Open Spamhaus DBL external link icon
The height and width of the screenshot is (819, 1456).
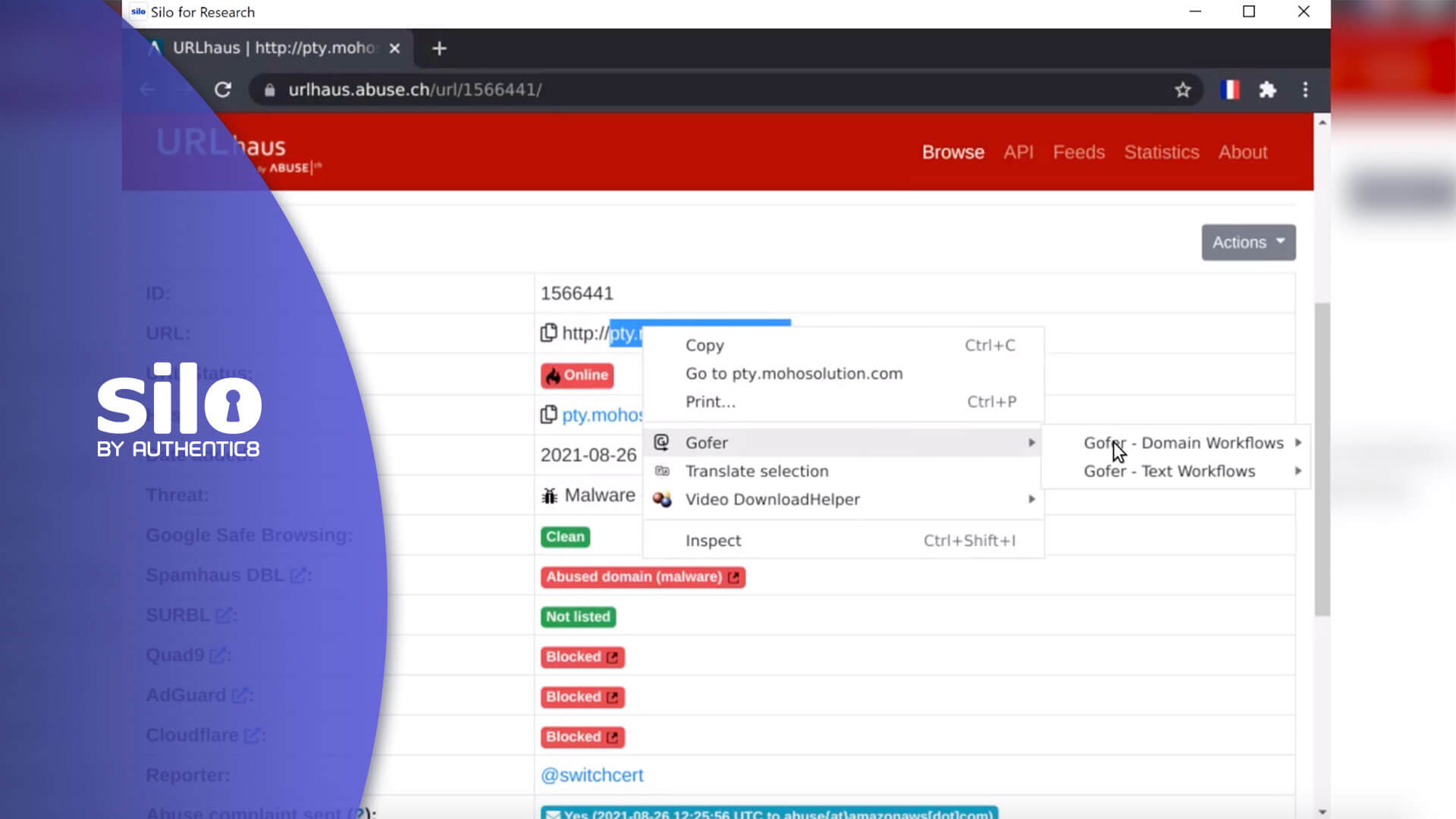(298, 576)
